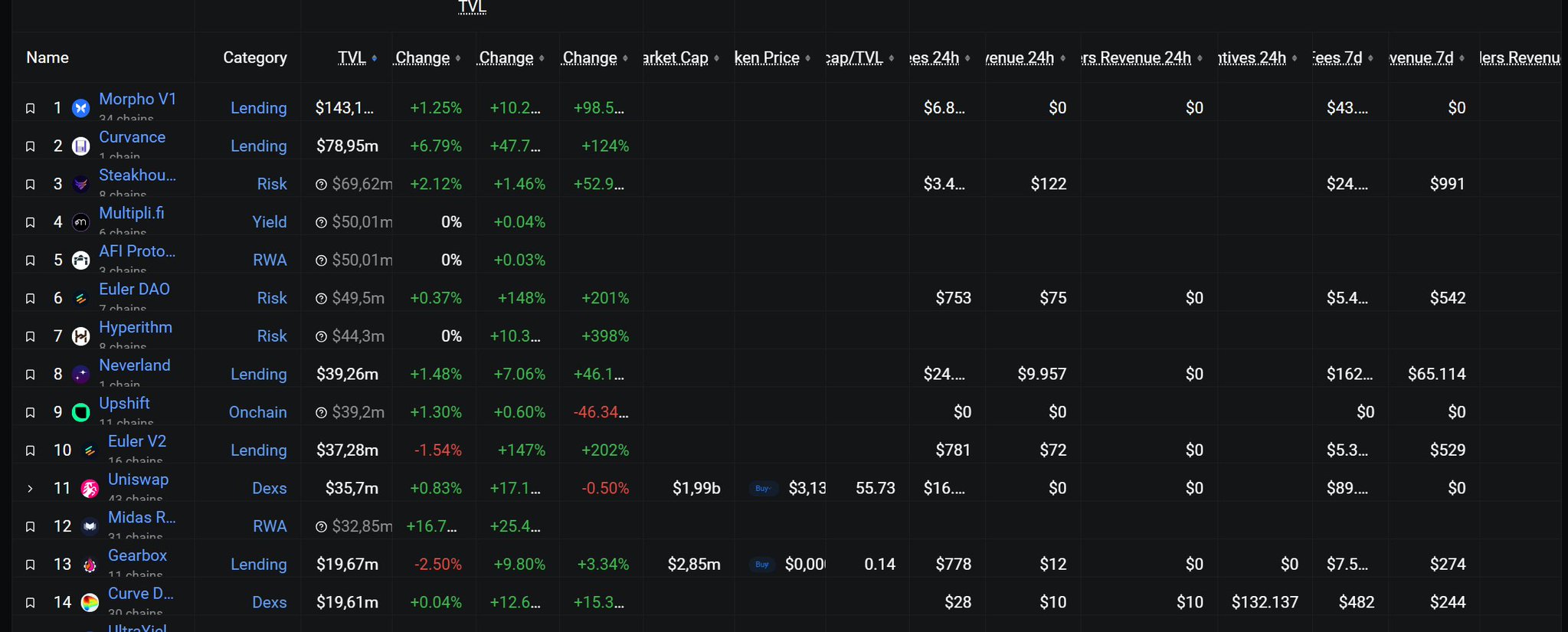Click the Gearbox protocol logo
1568x632 pixels.
(90, 565)
